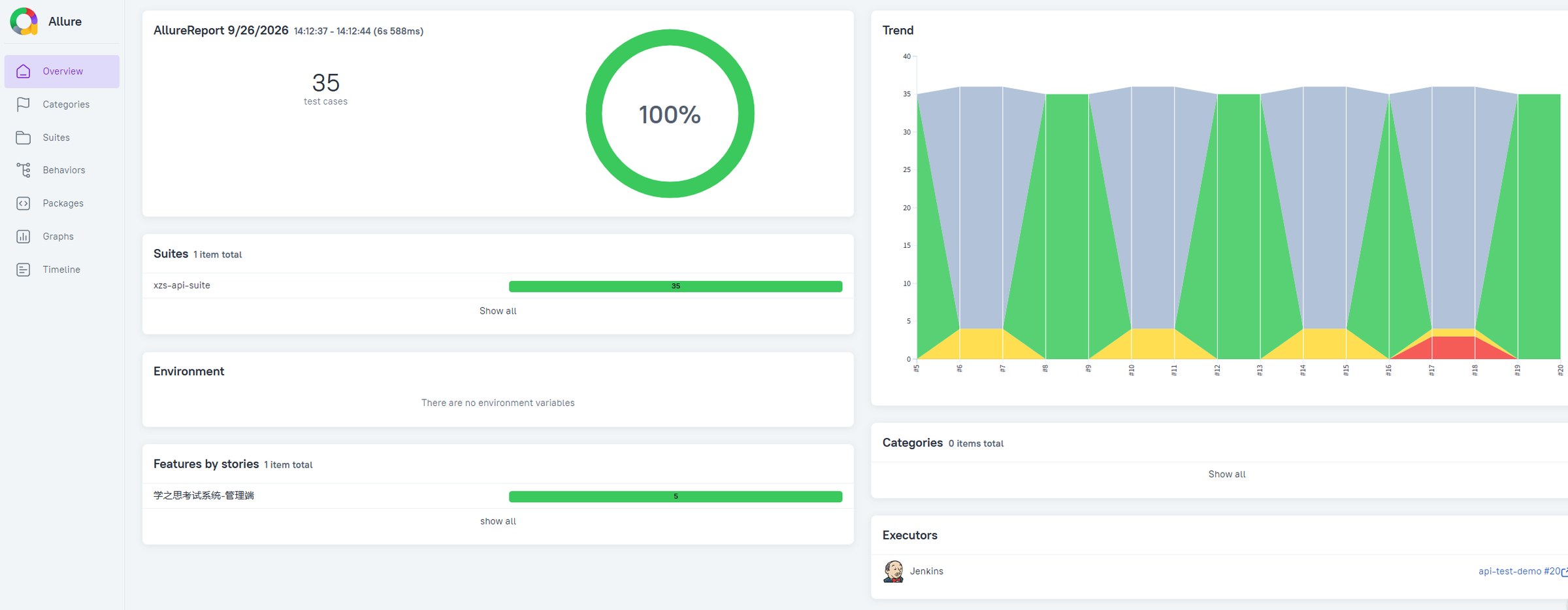Click the Categories flag icon
Screen dimensions: 1568x610
coord(24,105)
